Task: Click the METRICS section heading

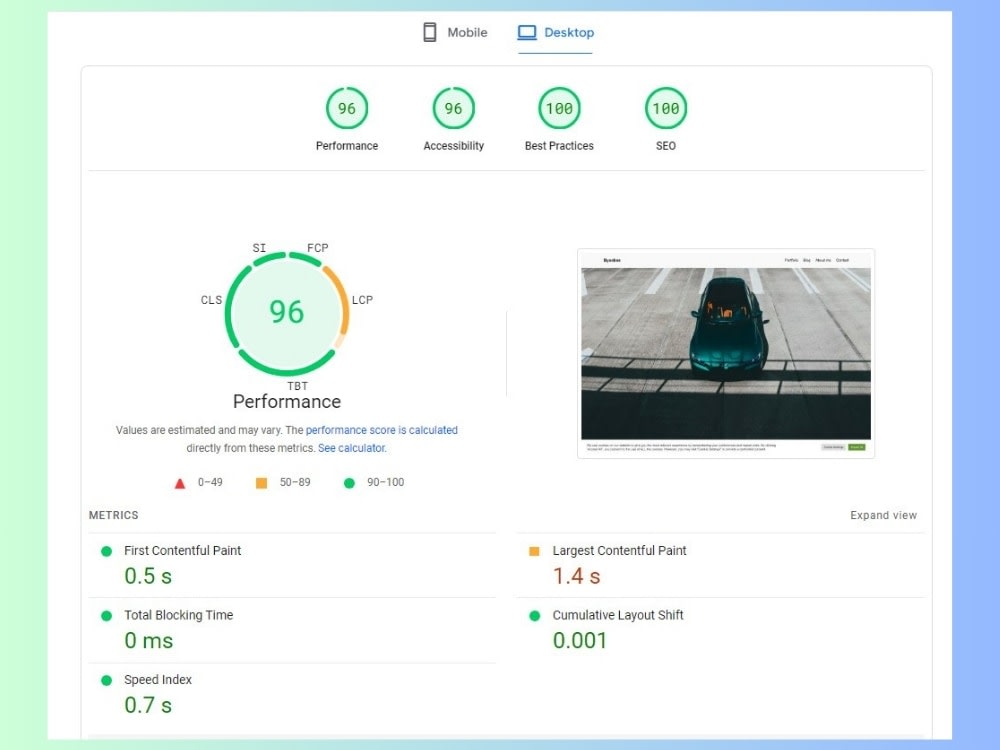Action: [x=114, y=515]
